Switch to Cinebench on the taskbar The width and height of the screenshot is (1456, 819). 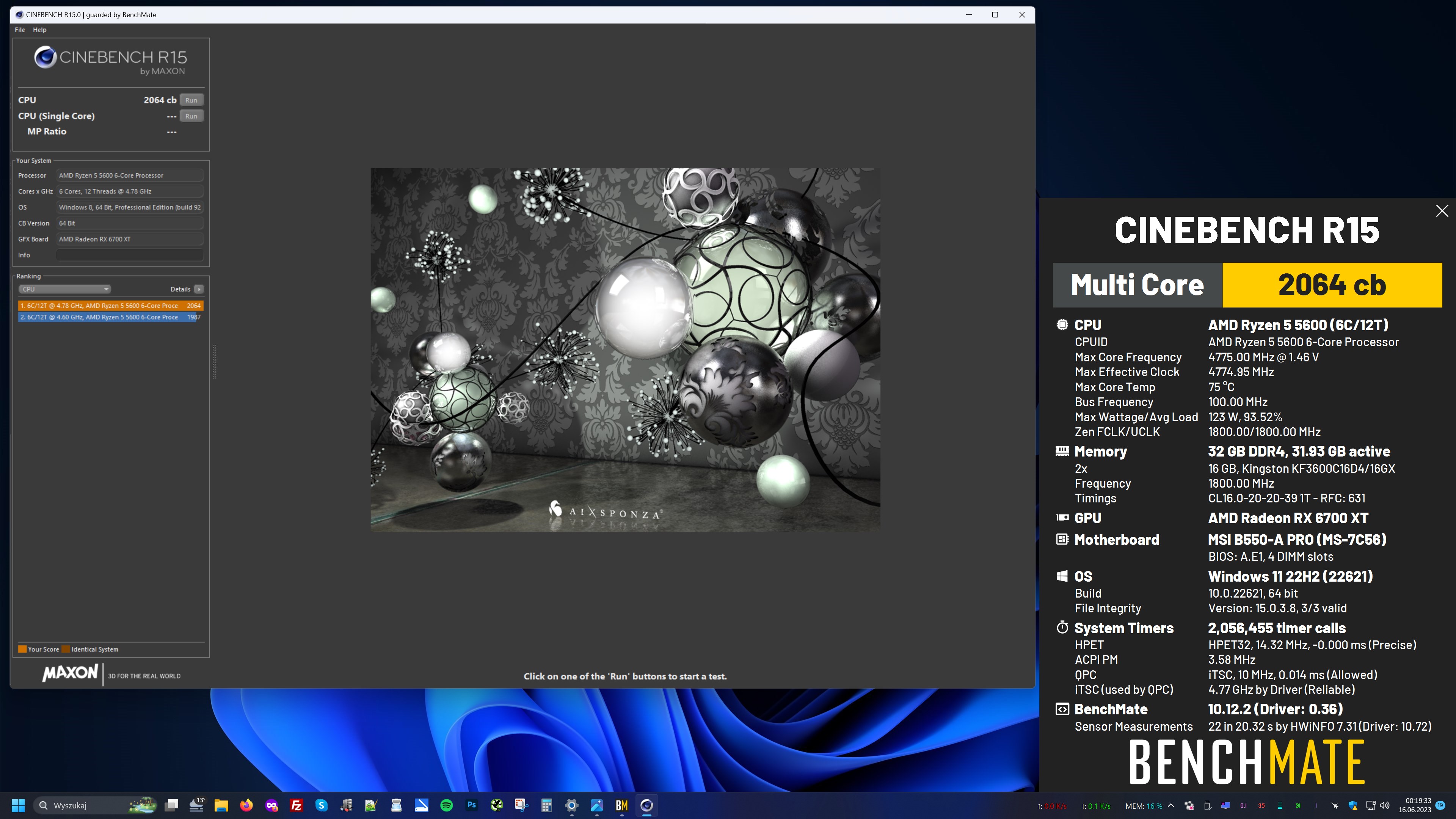coord(646,805)
